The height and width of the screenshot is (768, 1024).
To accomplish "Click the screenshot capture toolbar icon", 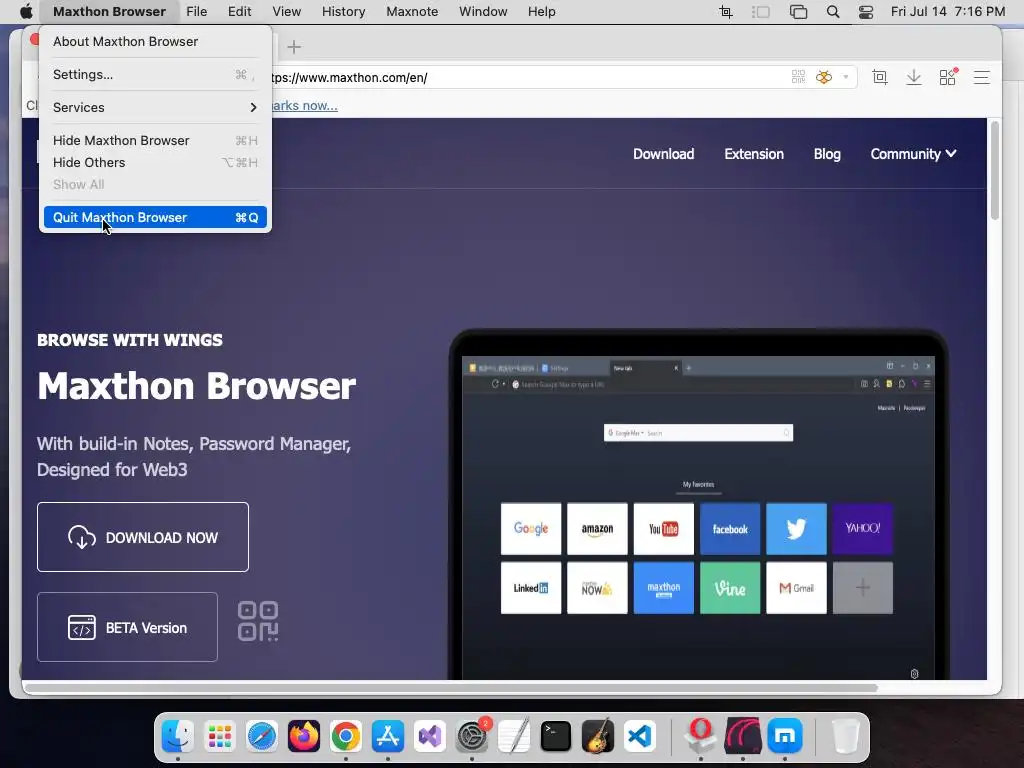I will click(x=880, y=77).
